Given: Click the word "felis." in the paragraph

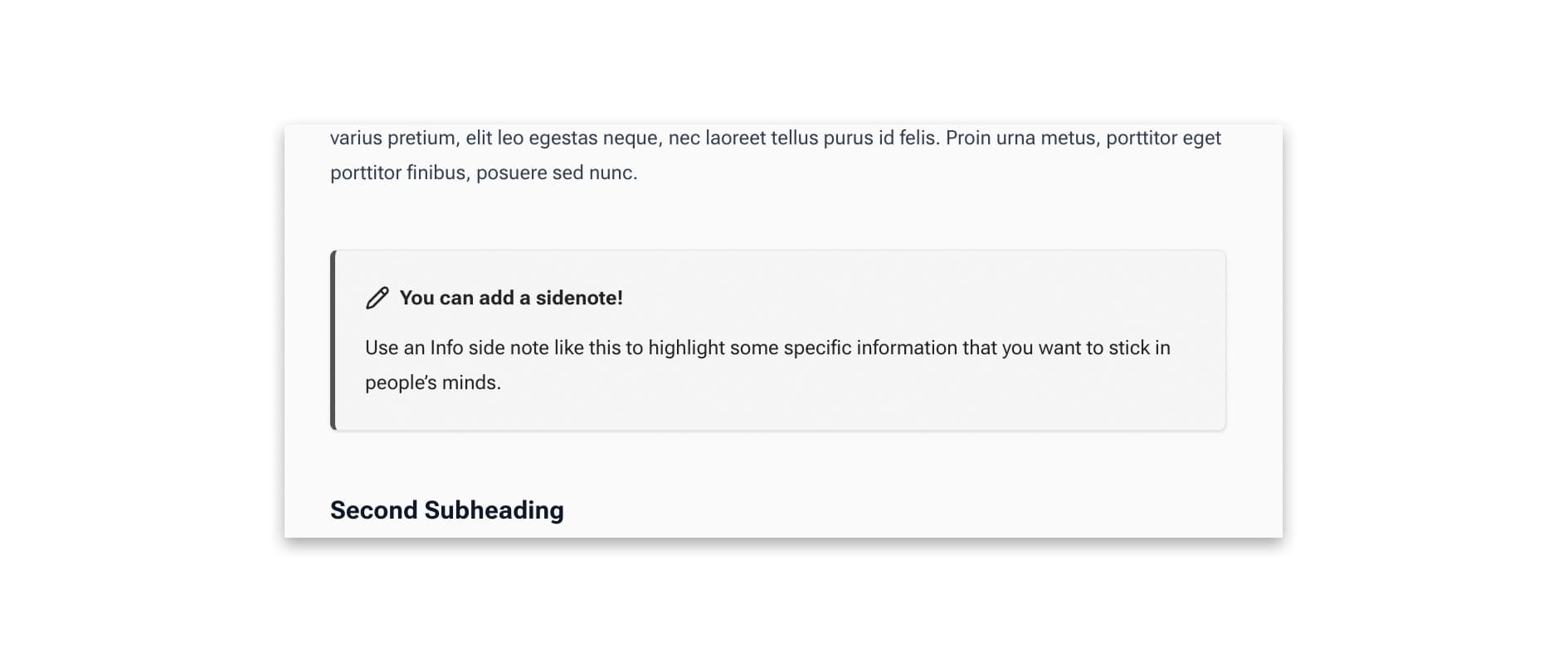Looking at the screenshot, I should [918, 138].
